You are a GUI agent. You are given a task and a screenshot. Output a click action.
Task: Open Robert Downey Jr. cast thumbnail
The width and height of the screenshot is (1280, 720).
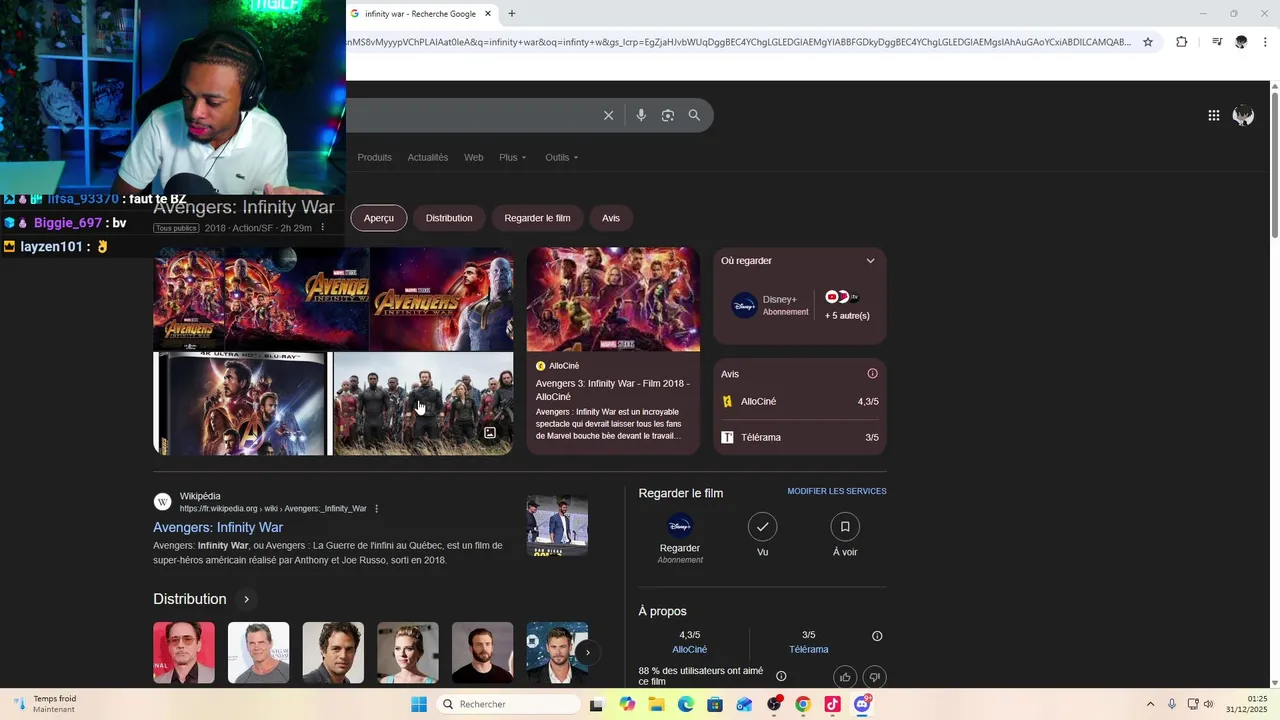point(184,652)
